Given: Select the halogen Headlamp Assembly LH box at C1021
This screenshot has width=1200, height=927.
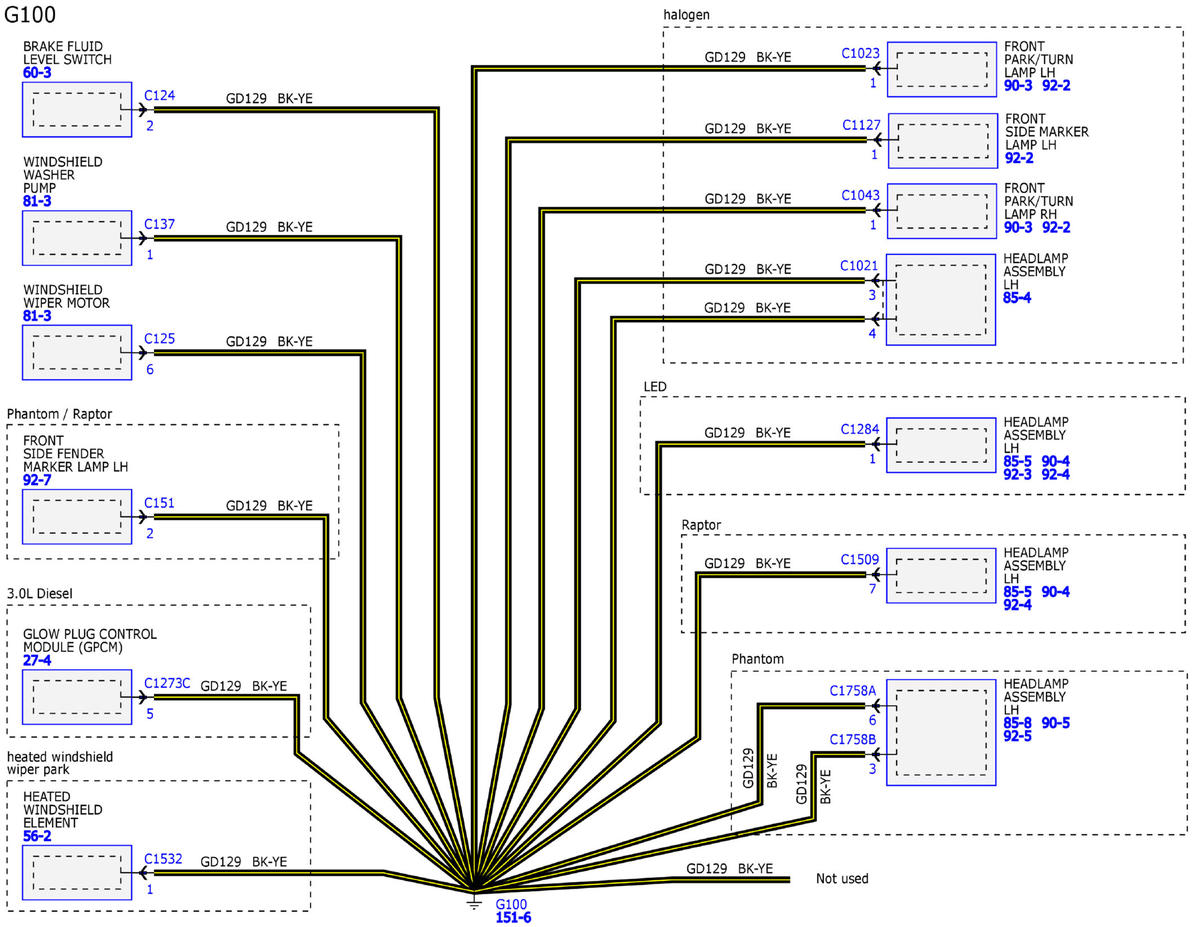Looking at the screenshot, I should point(942,299).
